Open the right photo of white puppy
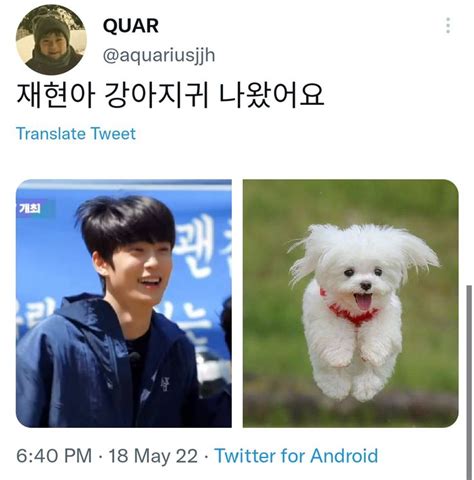The width and height of the screenshot is (474, 480). [x=350, y=303]
